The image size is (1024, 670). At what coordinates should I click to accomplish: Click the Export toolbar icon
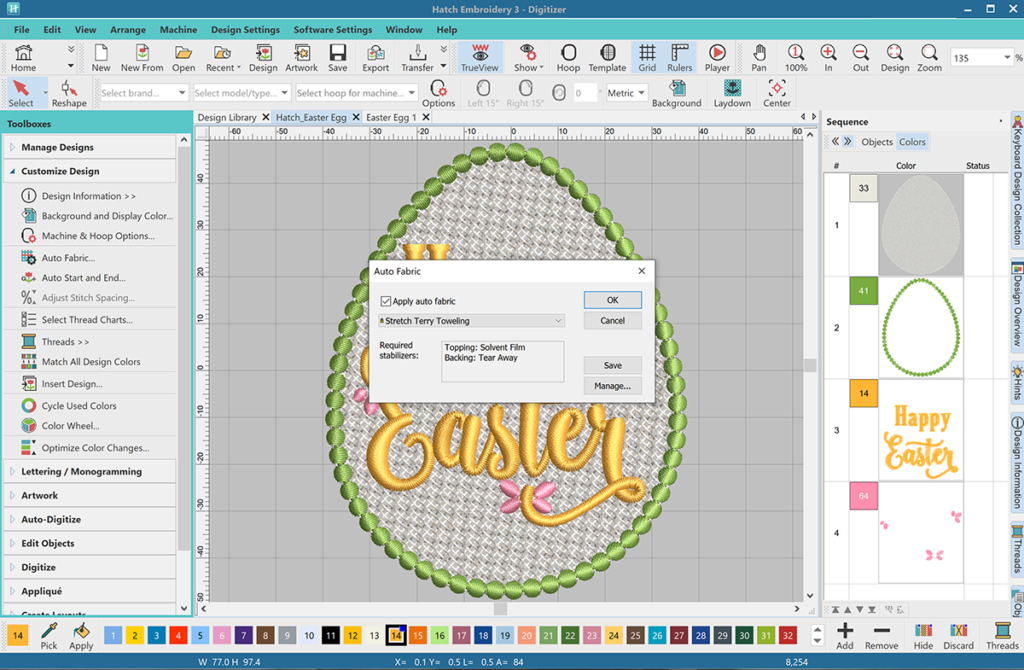coord(376,57)
